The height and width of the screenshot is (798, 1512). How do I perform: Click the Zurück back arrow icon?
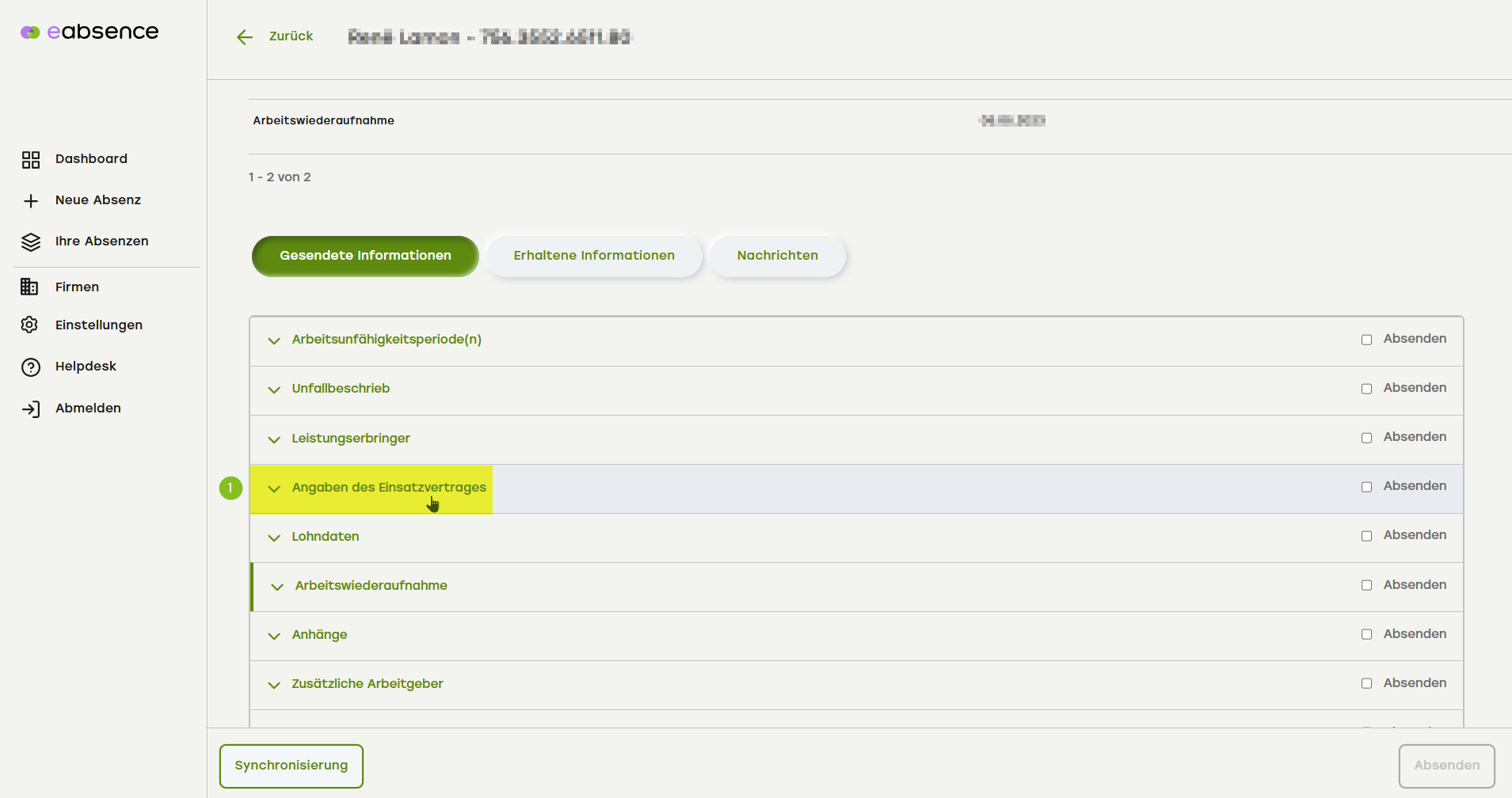coord(245,37)
